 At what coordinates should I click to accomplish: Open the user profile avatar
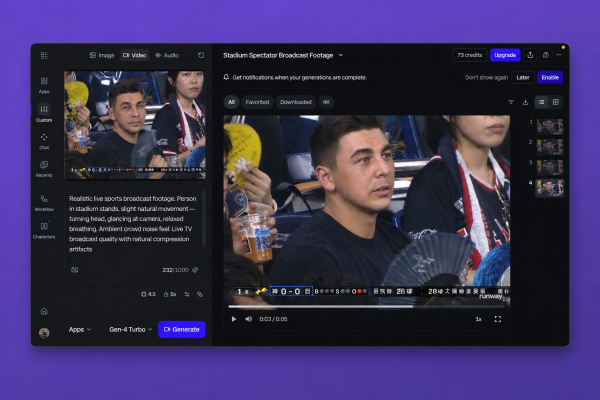point(44,333)
